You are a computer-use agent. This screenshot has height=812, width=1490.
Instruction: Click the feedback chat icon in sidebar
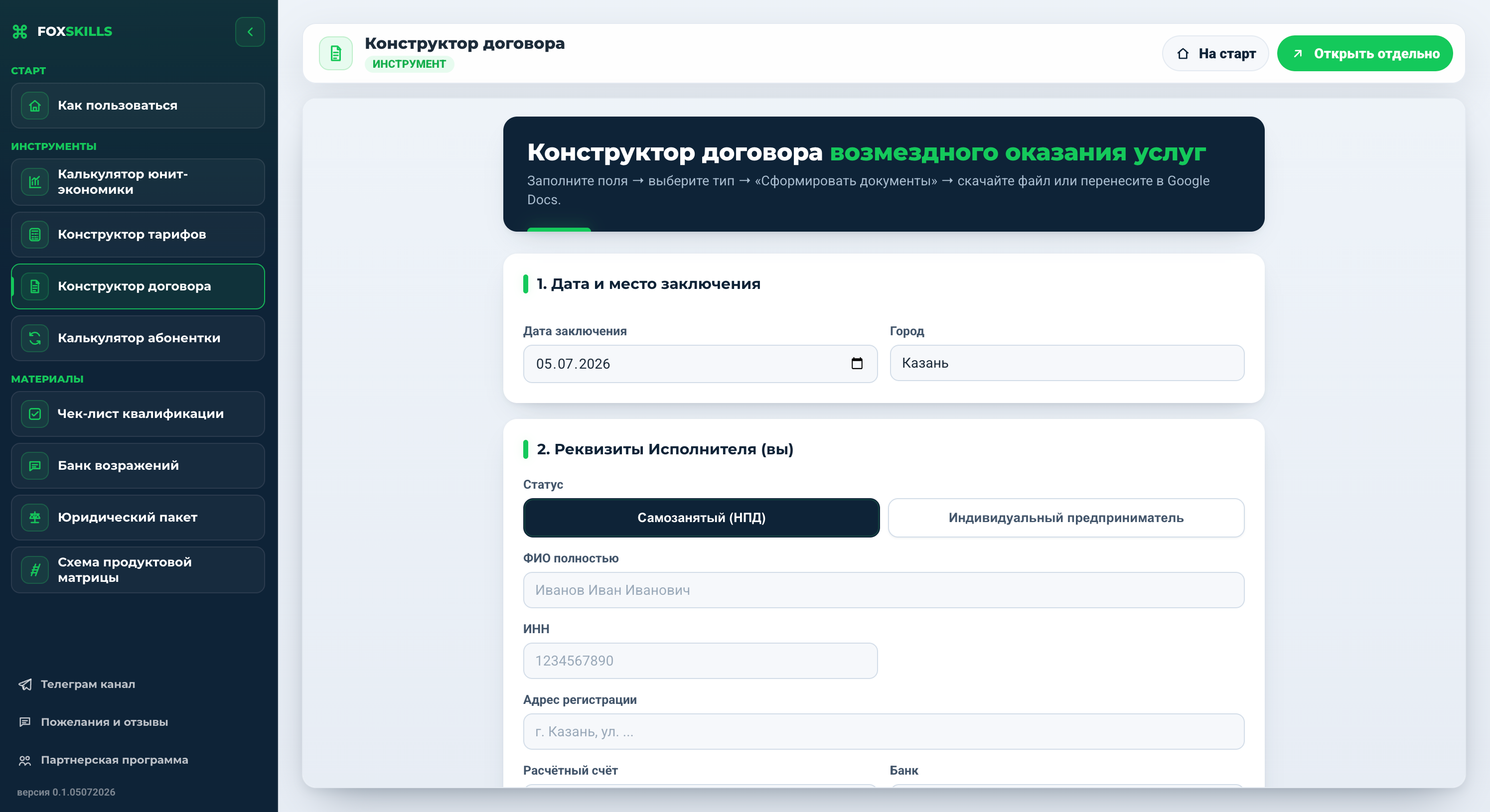pos(25,722)
